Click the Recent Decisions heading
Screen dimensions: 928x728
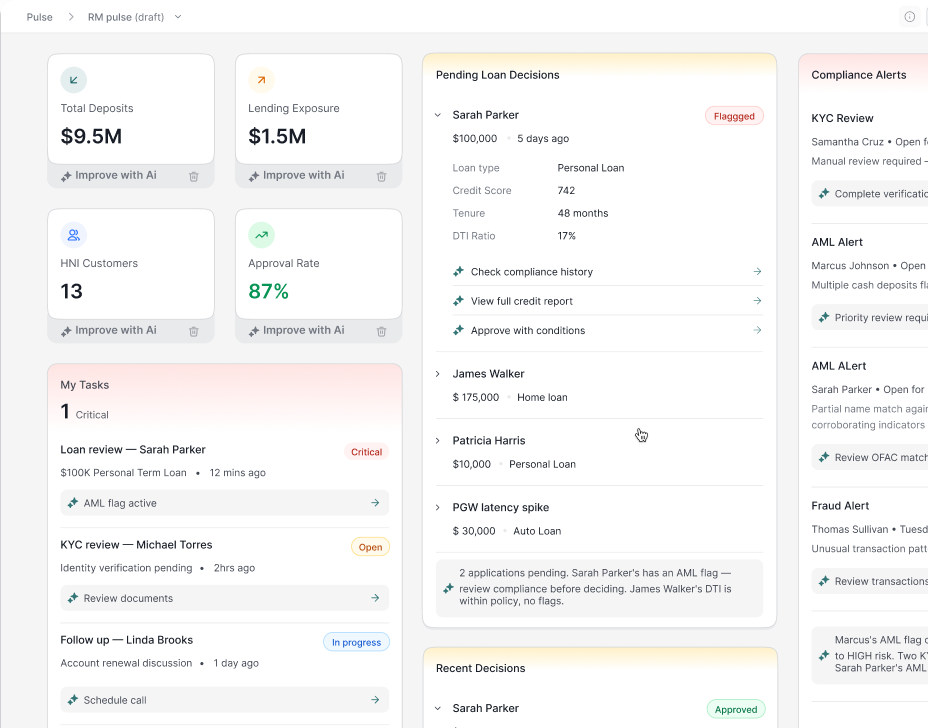(480, 668)
